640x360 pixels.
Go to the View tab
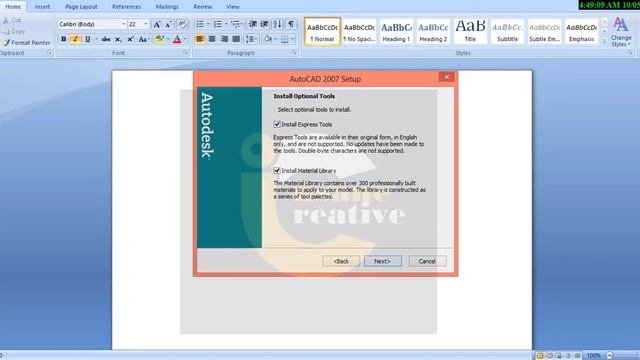point(233,7)
